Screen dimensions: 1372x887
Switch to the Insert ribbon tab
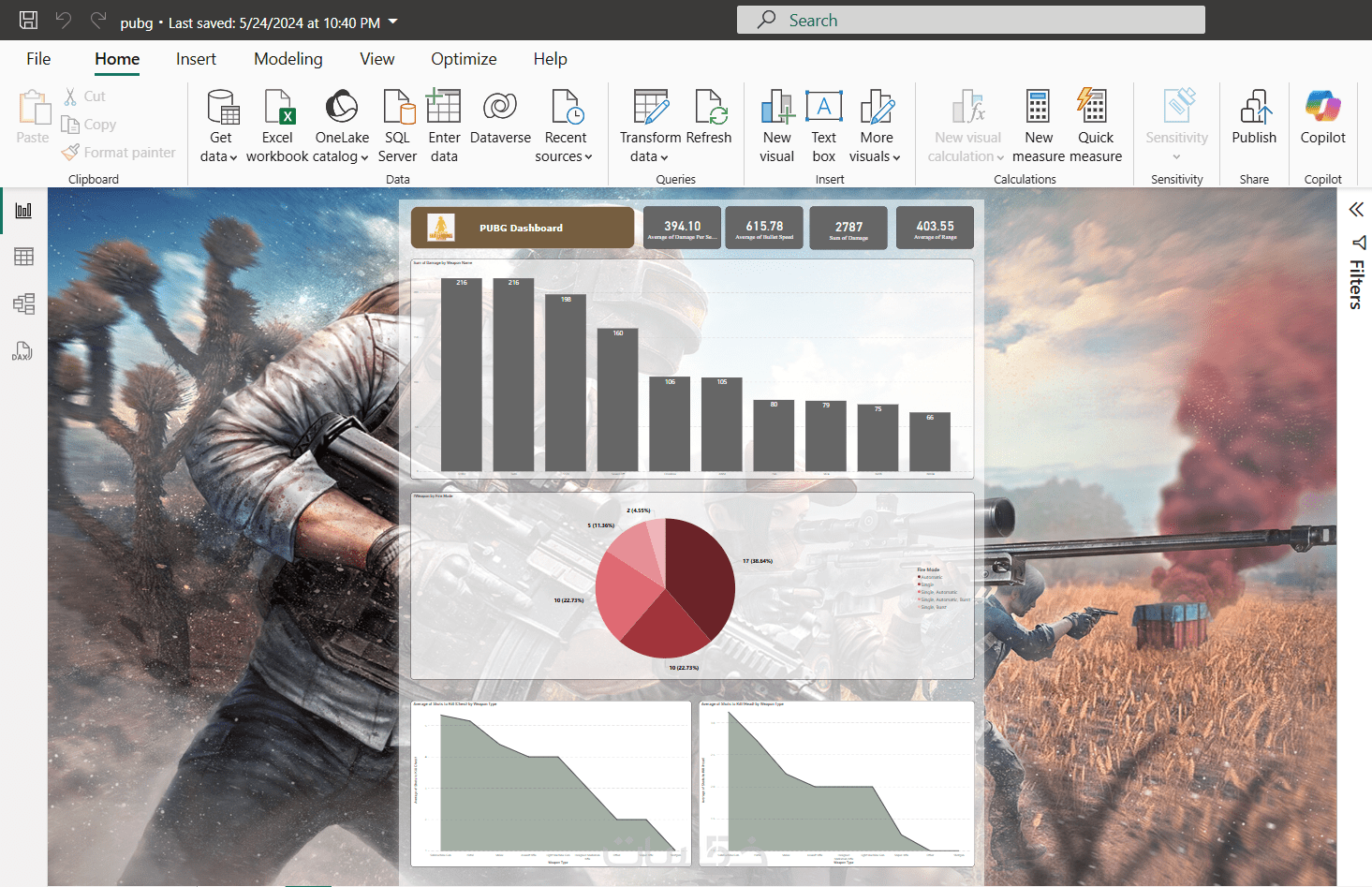point(196,59)
